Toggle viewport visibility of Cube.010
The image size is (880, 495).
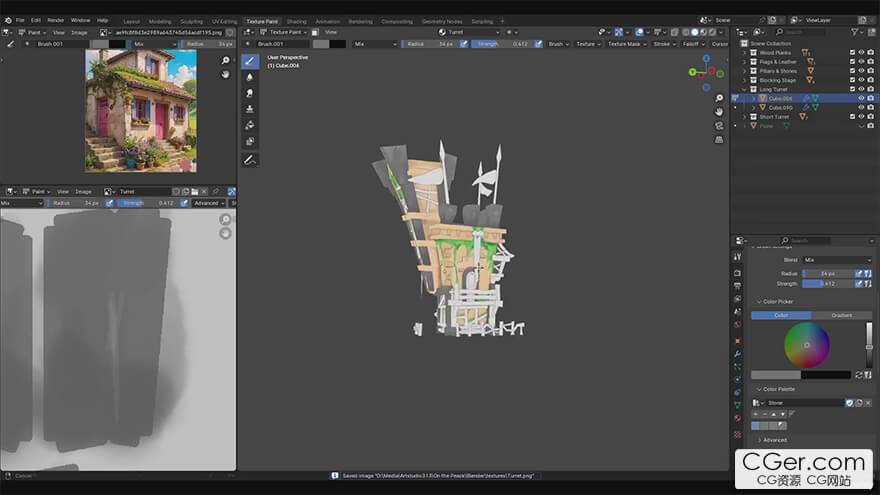point(861,107)
